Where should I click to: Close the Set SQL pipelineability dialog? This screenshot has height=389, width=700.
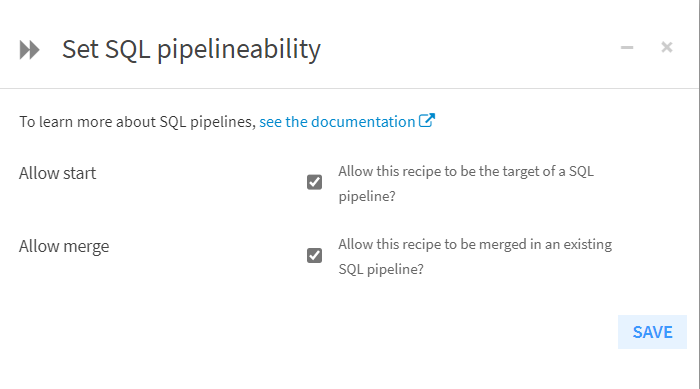pyautogui.click(x=667, y=47)
